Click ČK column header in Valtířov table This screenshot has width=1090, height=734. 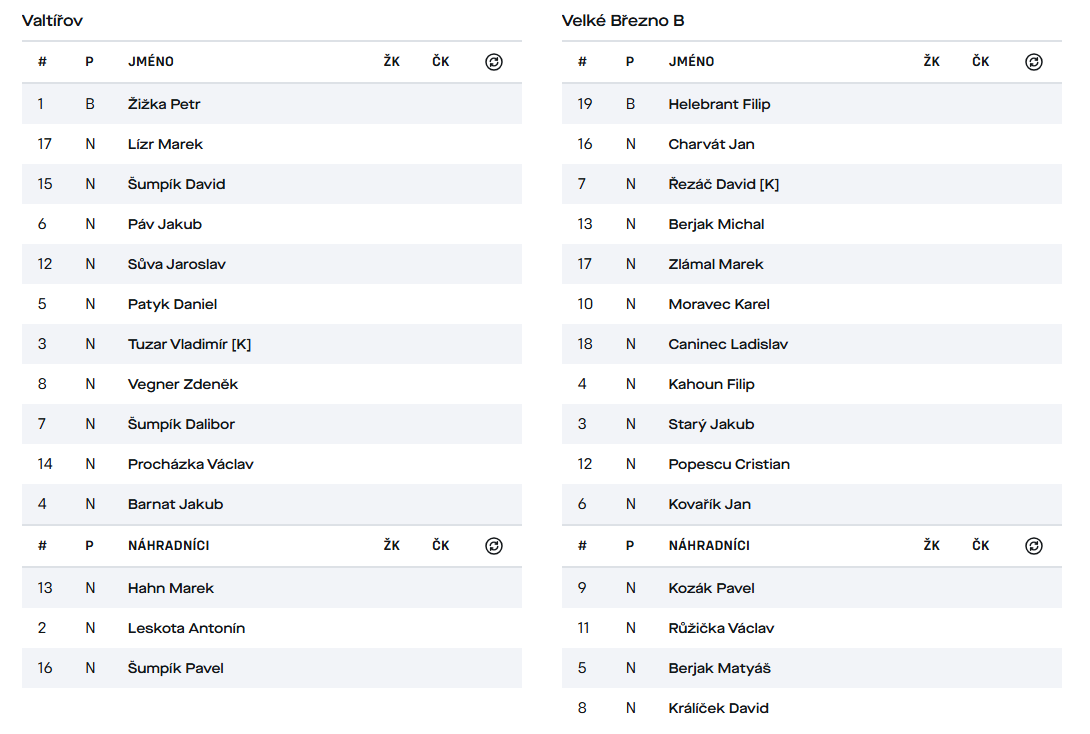[x=441, y=62]
